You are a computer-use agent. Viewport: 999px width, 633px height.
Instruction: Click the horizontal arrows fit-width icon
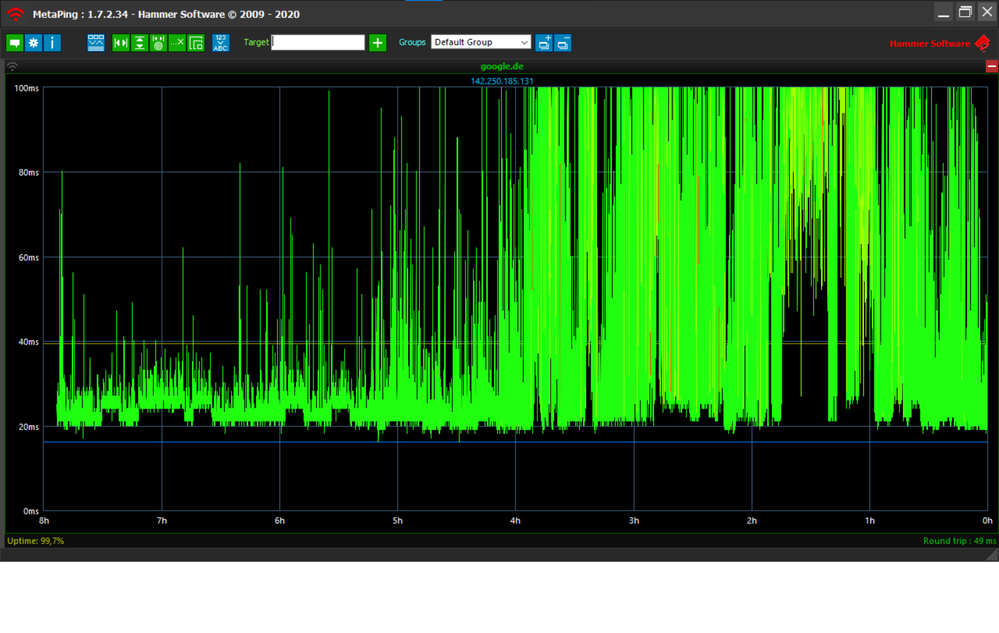pos(121,43)
